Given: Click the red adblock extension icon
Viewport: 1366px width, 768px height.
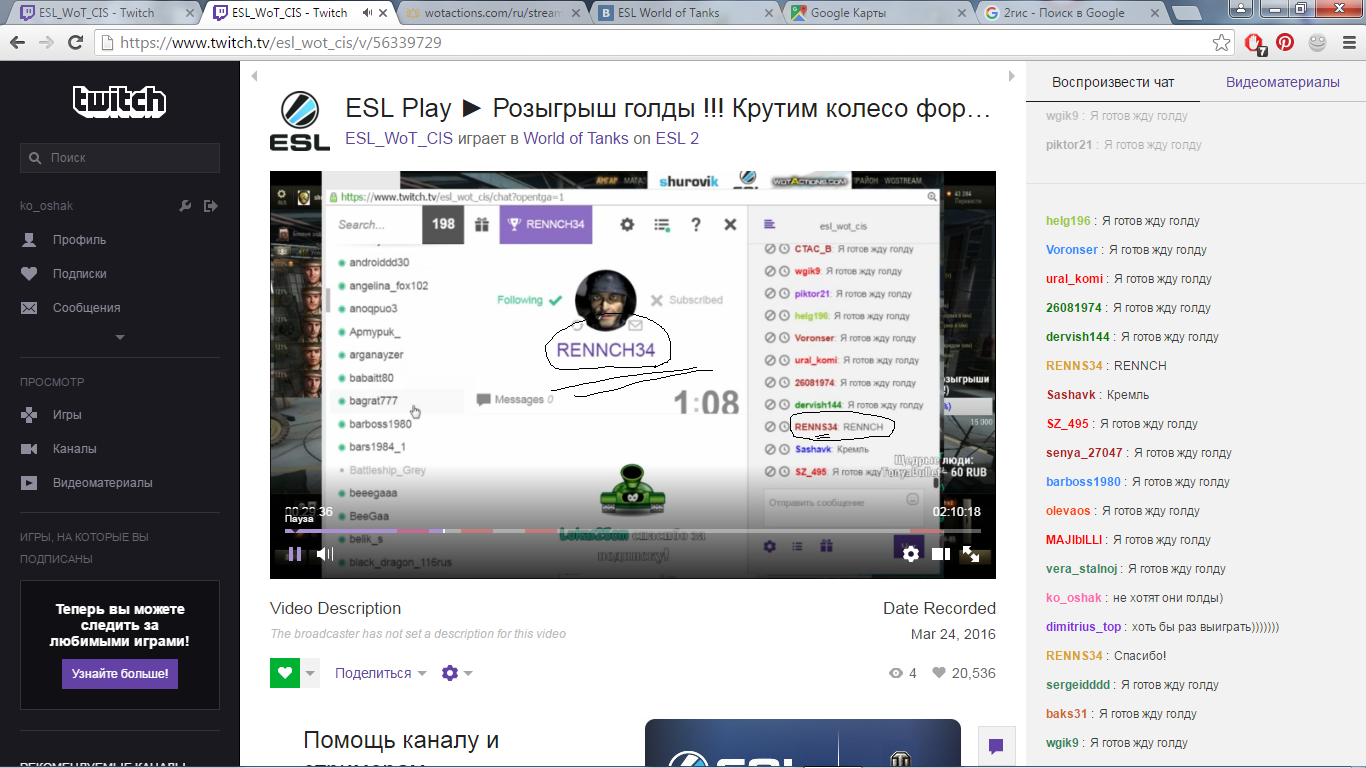Looking at the screenshot, I should 1254,43.
